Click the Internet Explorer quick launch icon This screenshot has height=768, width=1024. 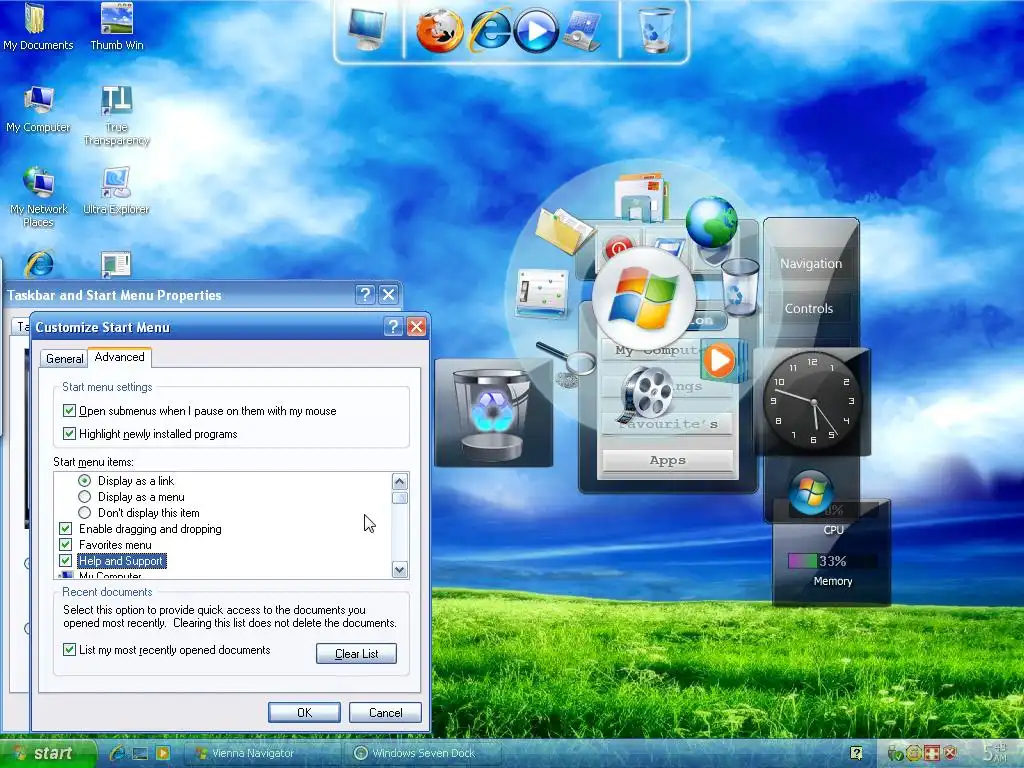pos(118,753)
